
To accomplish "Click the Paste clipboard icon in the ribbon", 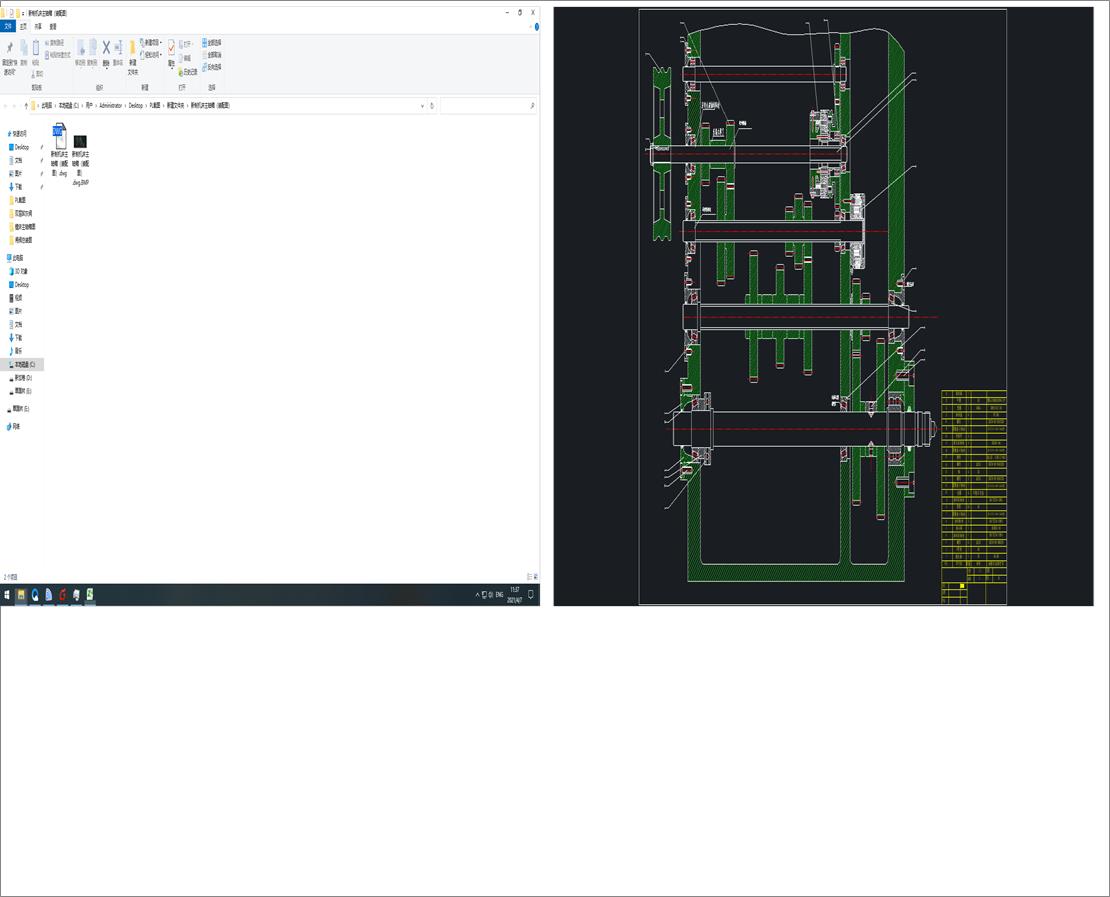I will click(35, 49).
